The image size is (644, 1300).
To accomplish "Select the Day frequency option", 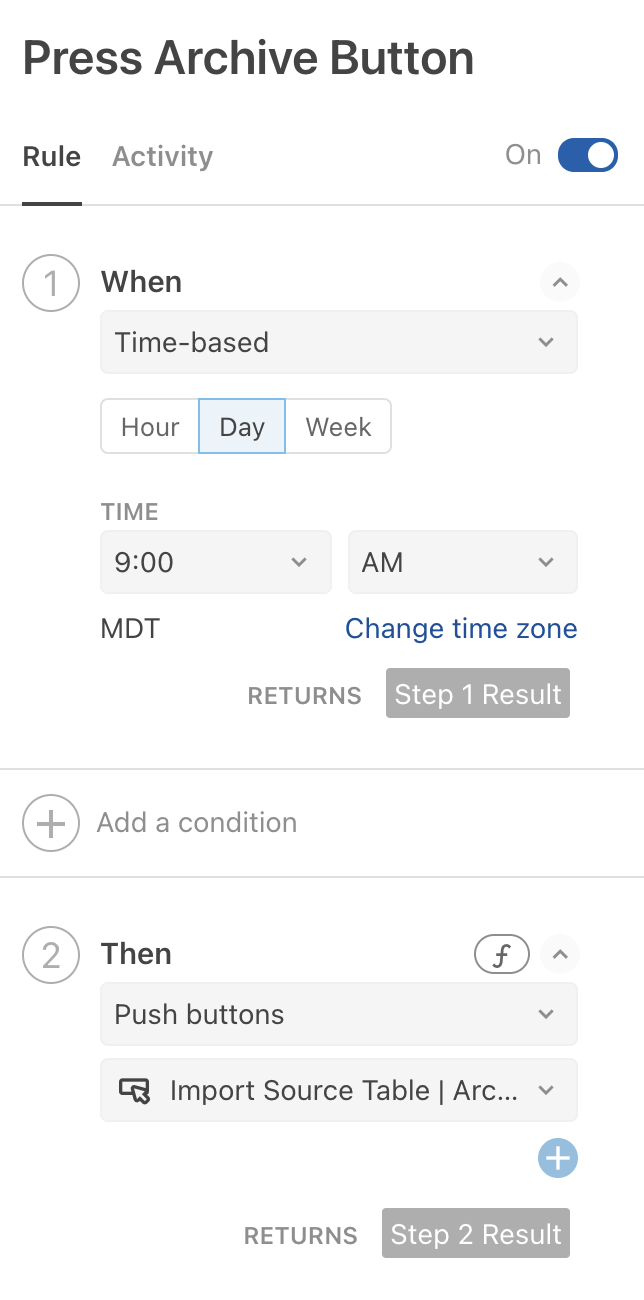I will [242, 427].
